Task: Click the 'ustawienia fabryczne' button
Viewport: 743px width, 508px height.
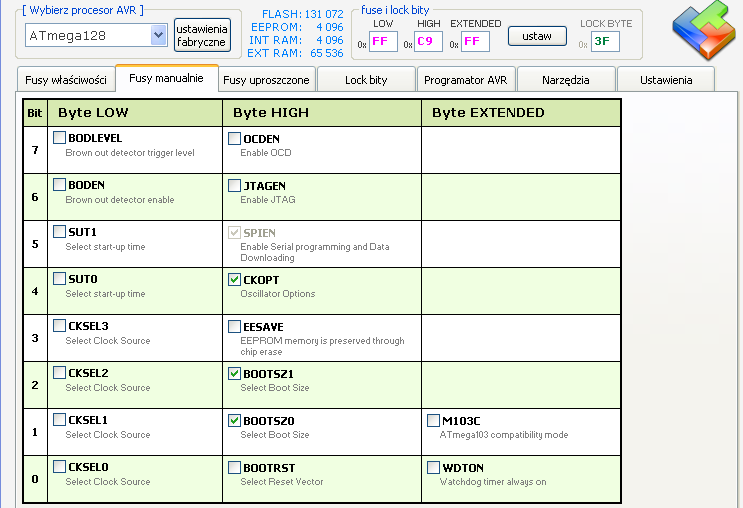Action: click(202, 35)
